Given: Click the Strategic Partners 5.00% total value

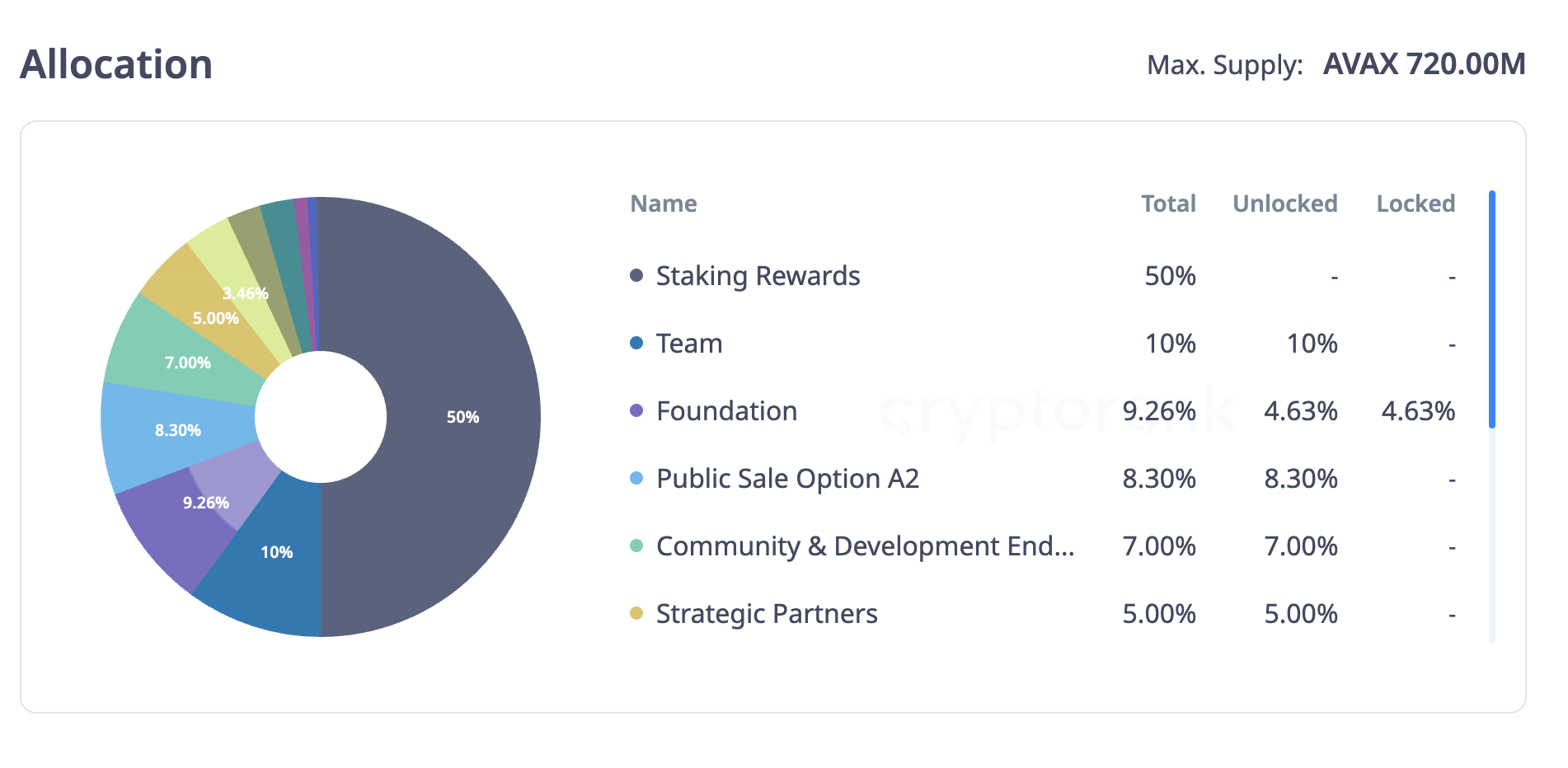Looking at the screenshot, I should point(1159,614).
